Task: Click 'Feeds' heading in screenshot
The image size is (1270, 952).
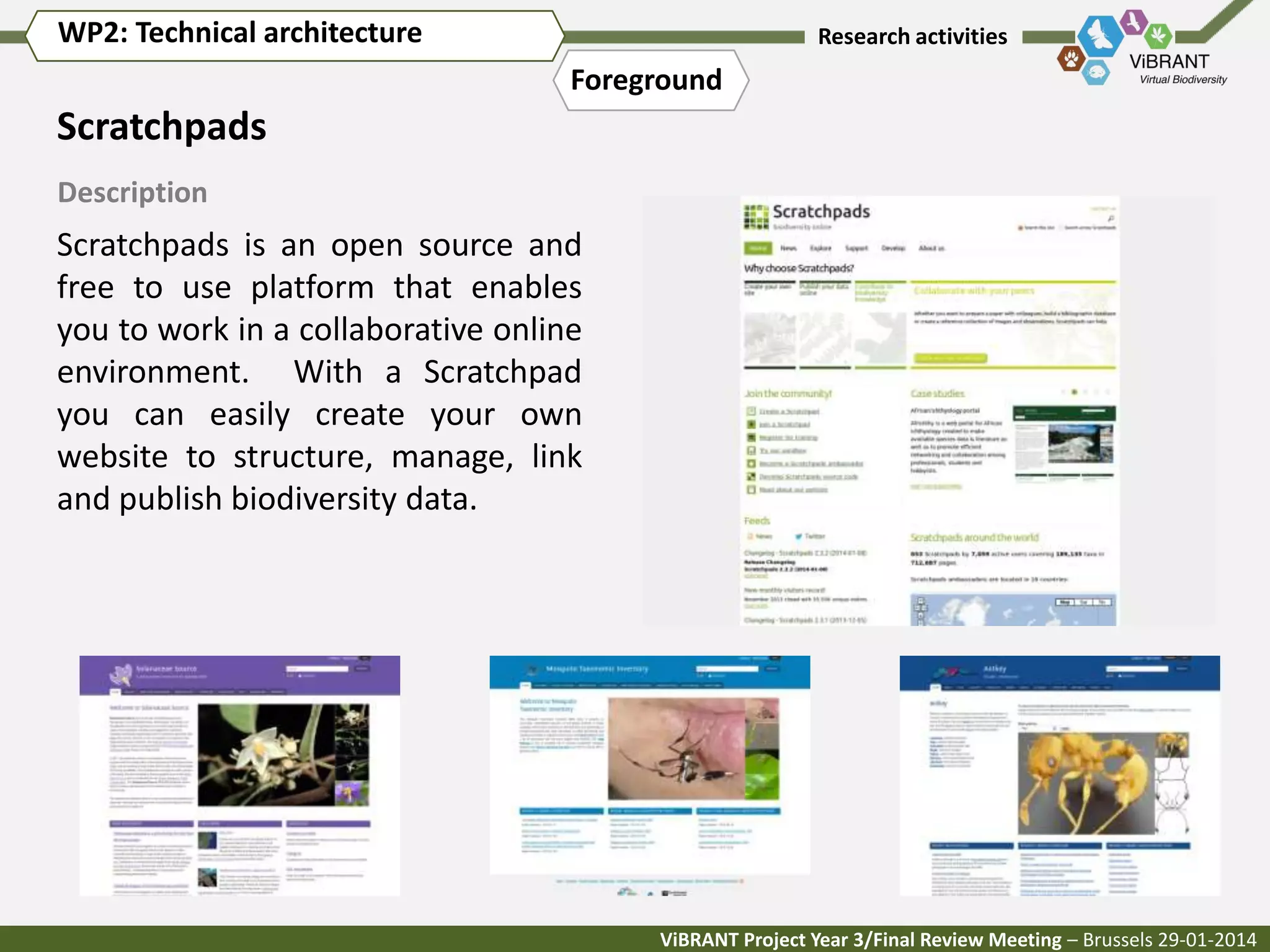Action: pyautogui.click(x=757, y=521)
